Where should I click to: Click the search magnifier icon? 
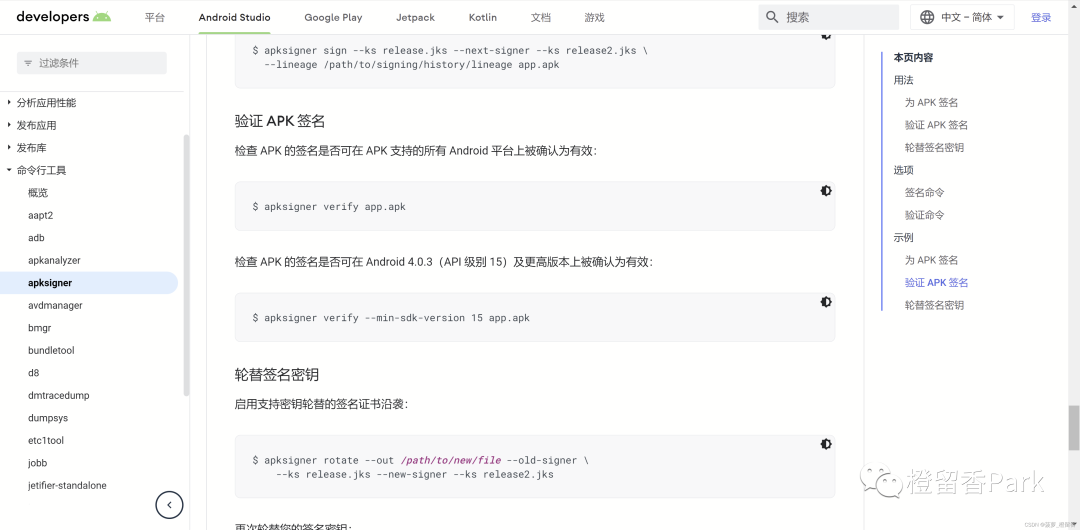773,17
